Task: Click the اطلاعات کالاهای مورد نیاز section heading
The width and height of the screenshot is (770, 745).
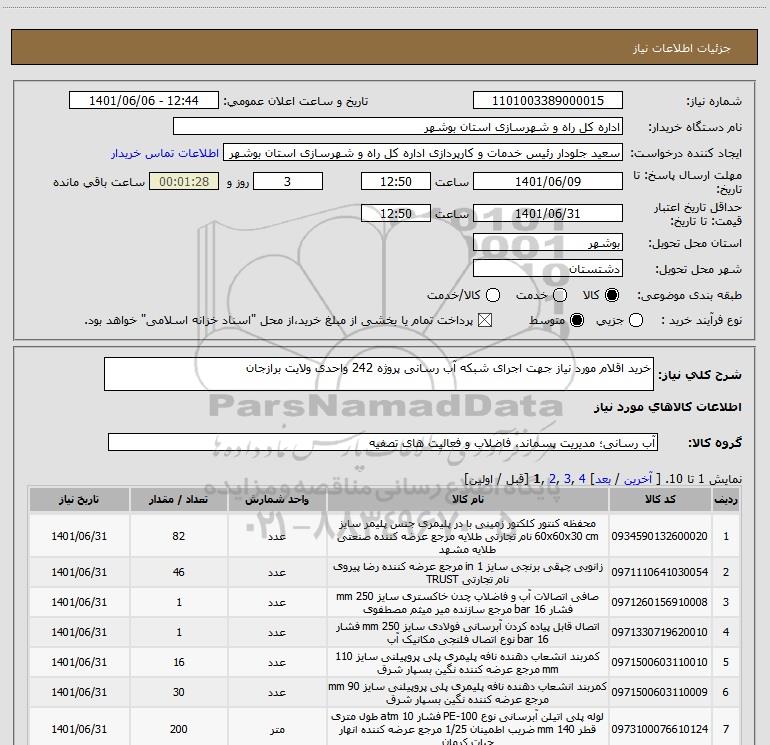Action: coord(667,407)
